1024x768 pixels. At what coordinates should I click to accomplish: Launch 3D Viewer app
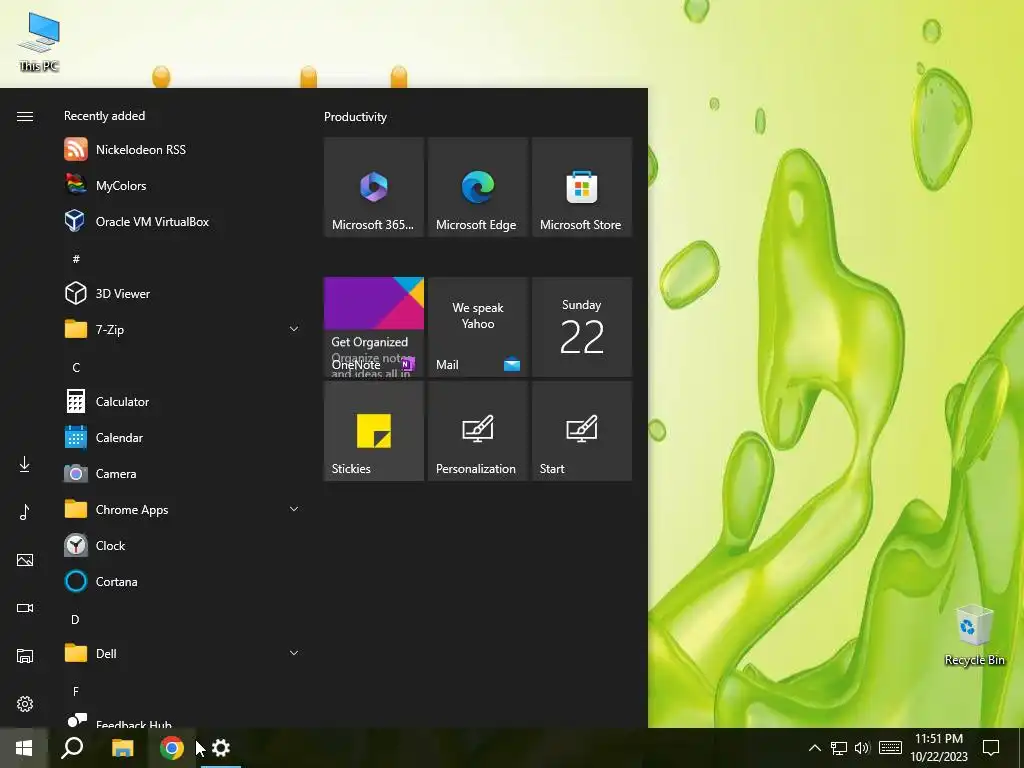182,293
